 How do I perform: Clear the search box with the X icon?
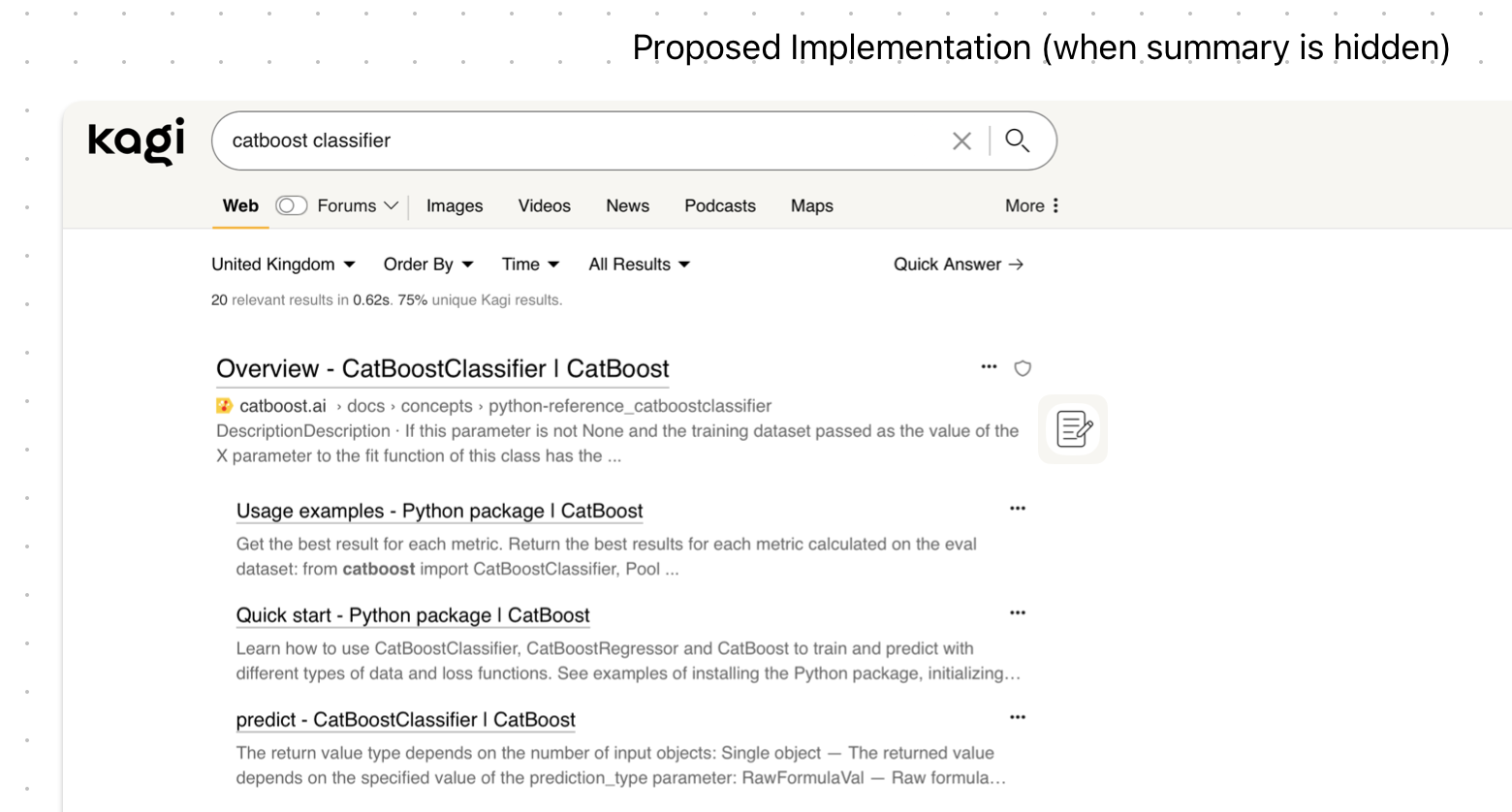961,141
